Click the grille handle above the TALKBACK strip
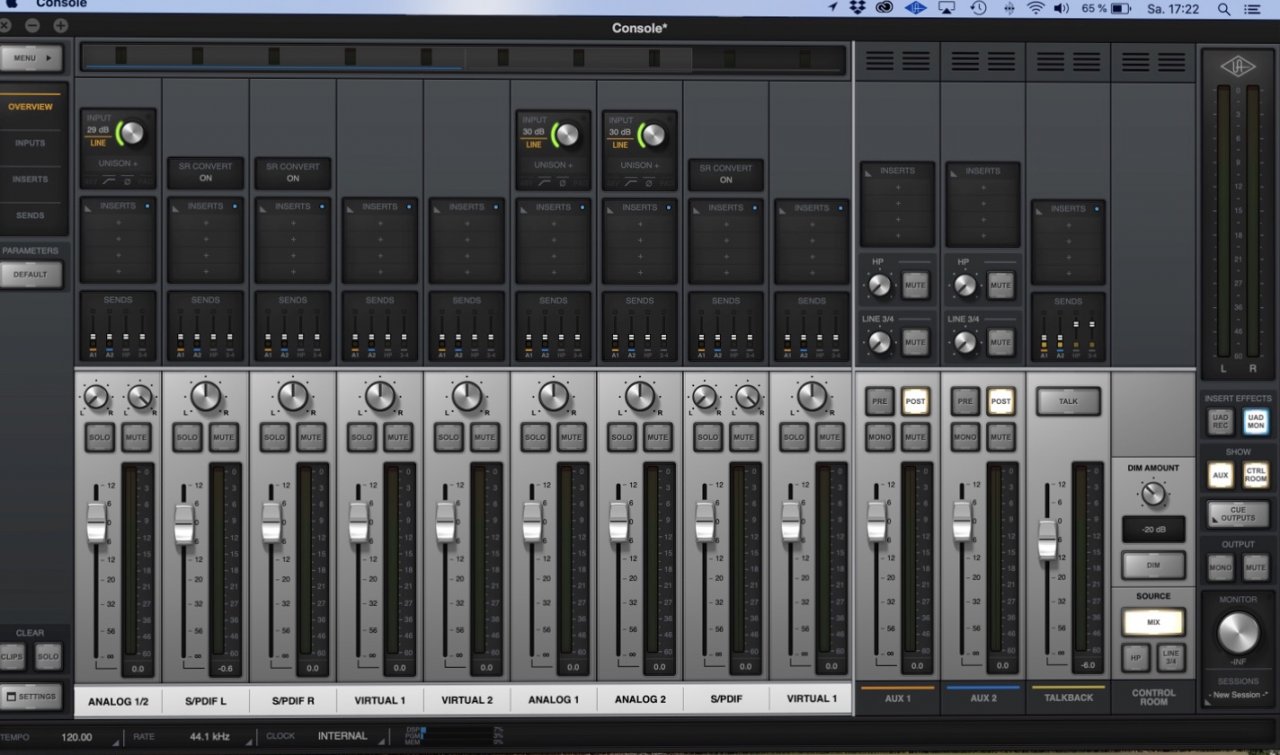The image size is (1280, 755). click(1067, 61)
